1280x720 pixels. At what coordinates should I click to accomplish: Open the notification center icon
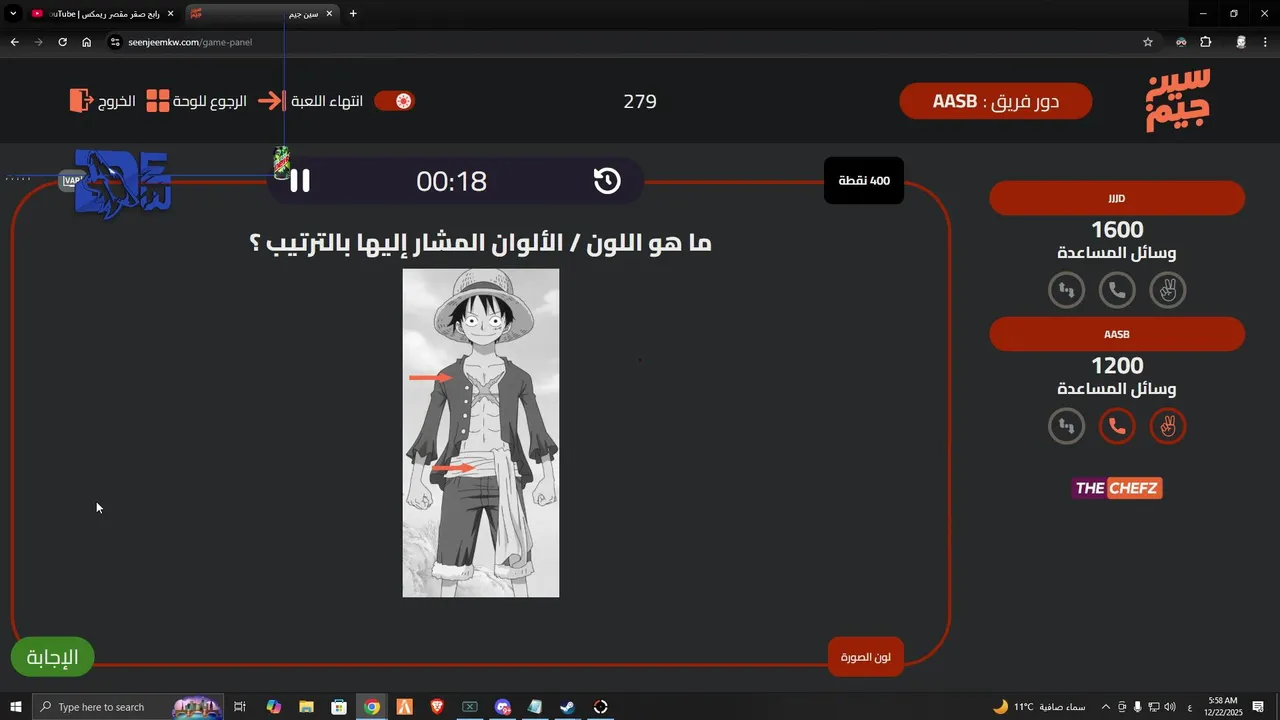point(1258,707)
